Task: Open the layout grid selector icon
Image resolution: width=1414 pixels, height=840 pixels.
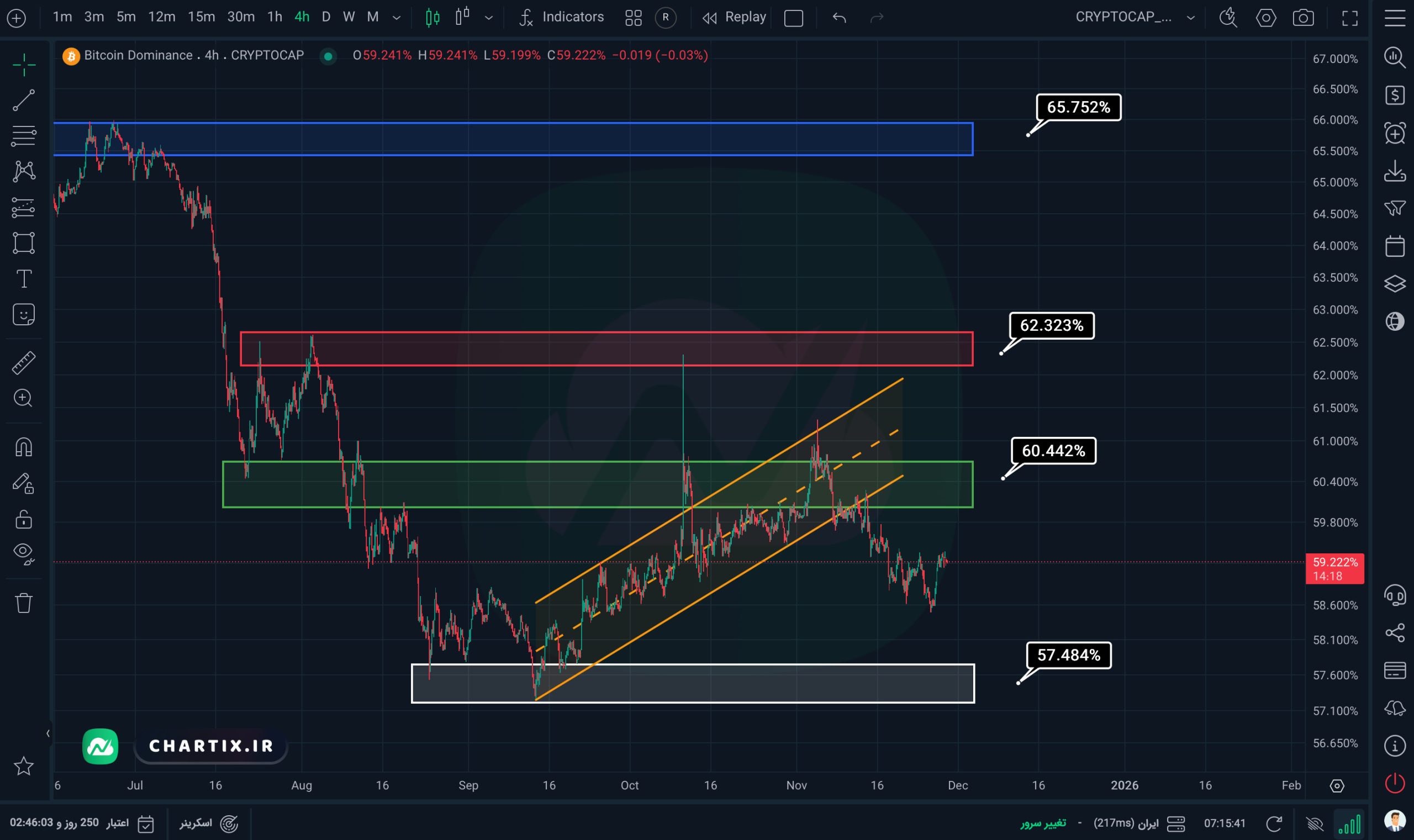Action: click(x=633, y=18)
